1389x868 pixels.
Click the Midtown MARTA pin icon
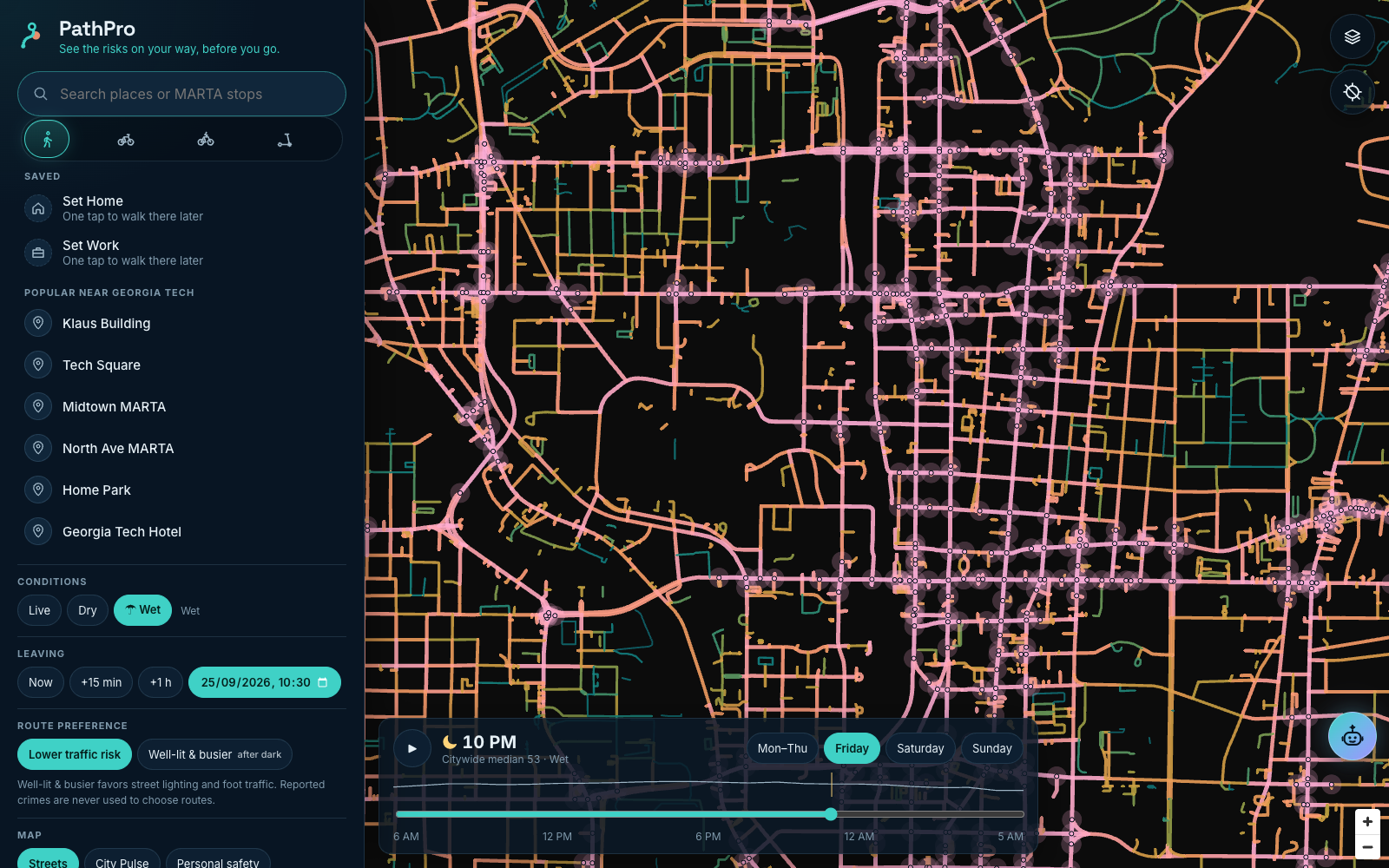tap(38, 406)
